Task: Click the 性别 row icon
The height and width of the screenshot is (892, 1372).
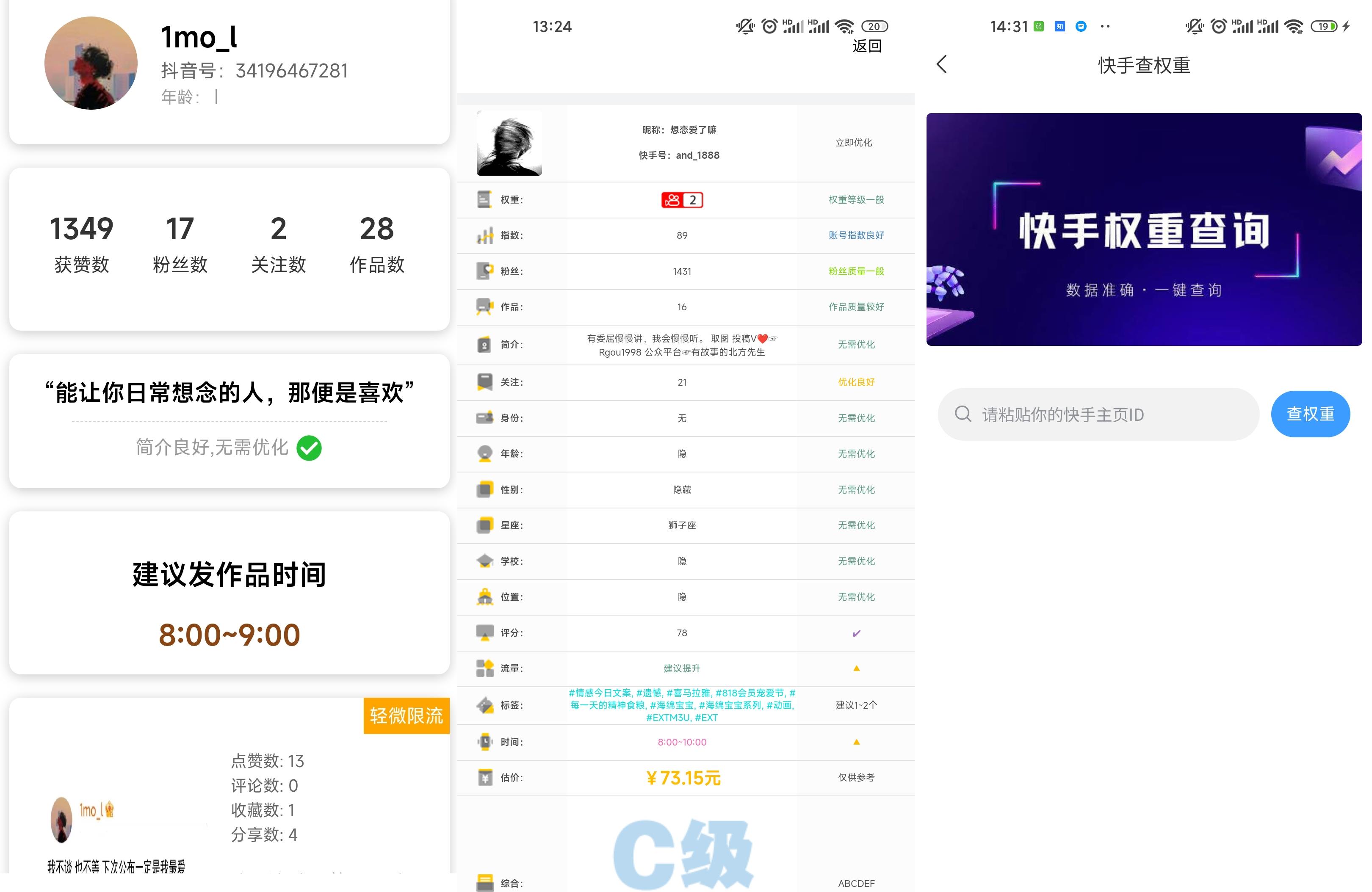Action: coord(485,490)
